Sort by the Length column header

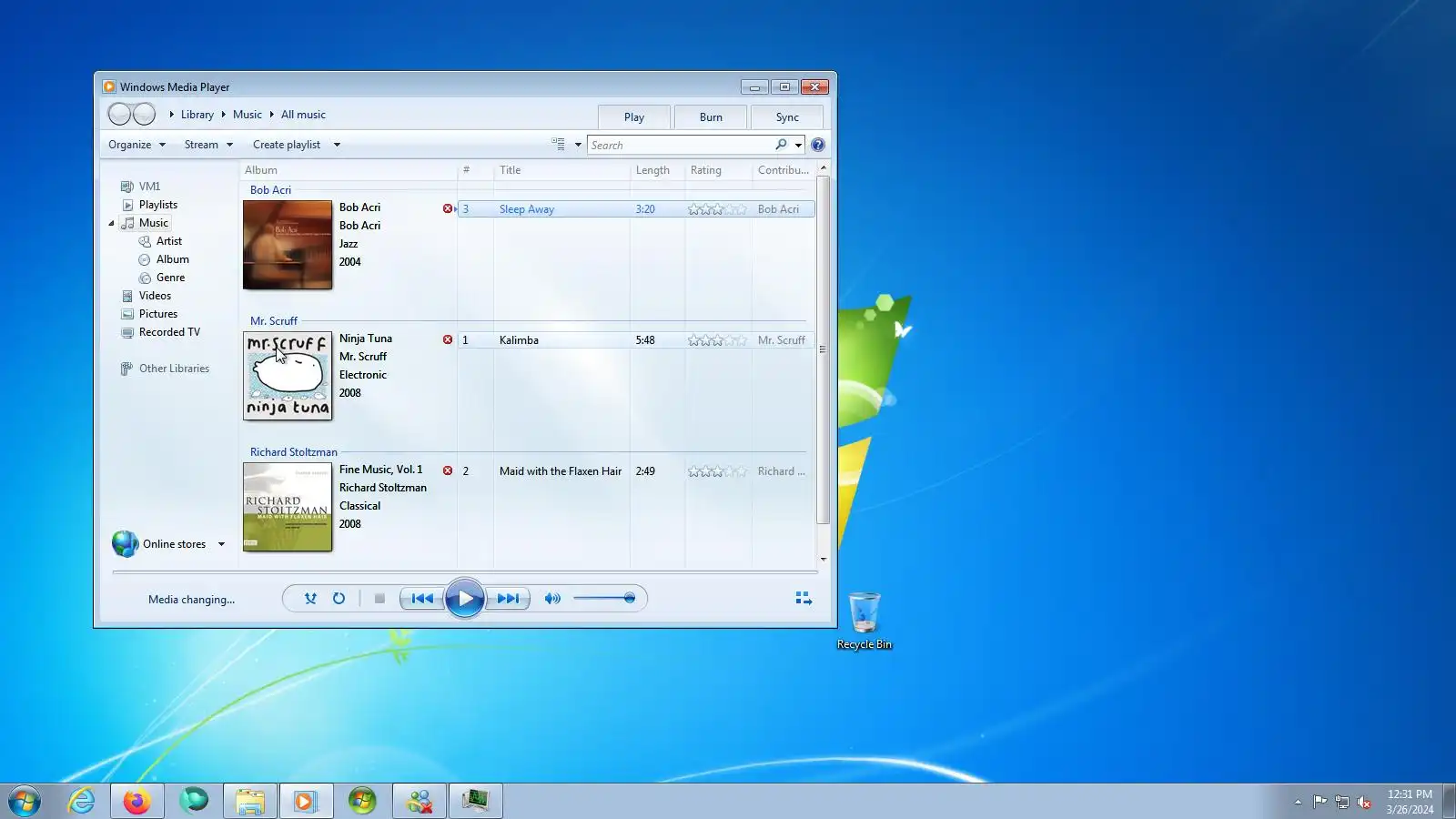656,170
